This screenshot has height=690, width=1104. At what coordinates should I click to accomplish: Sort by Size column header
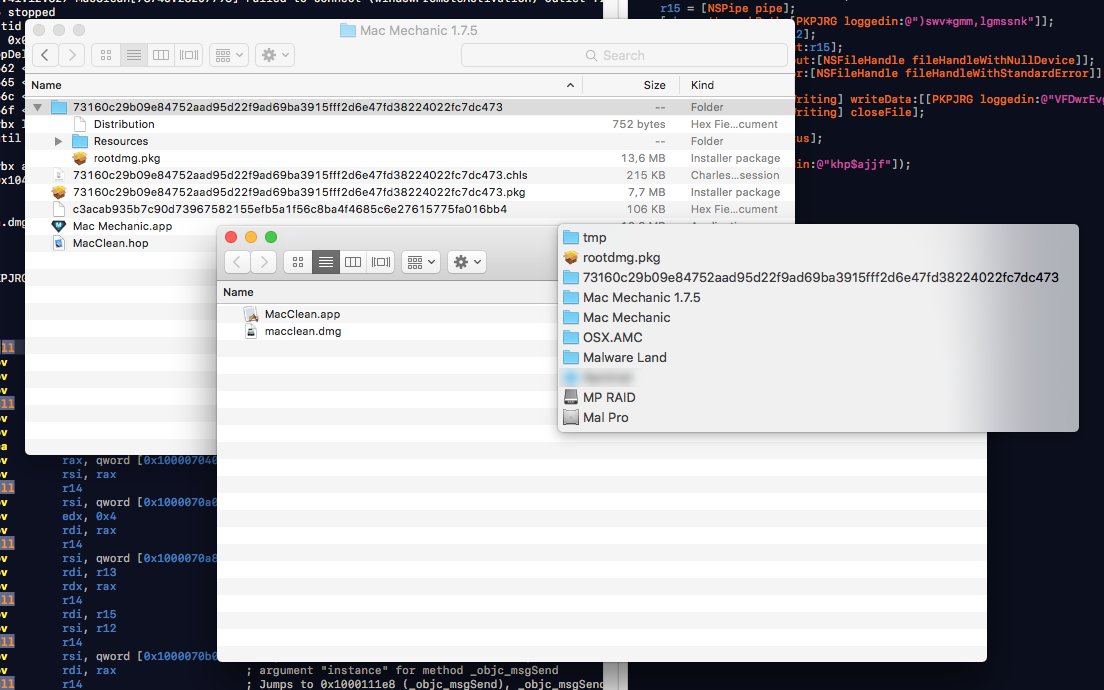pyautogui.click(x=654, y=85)
